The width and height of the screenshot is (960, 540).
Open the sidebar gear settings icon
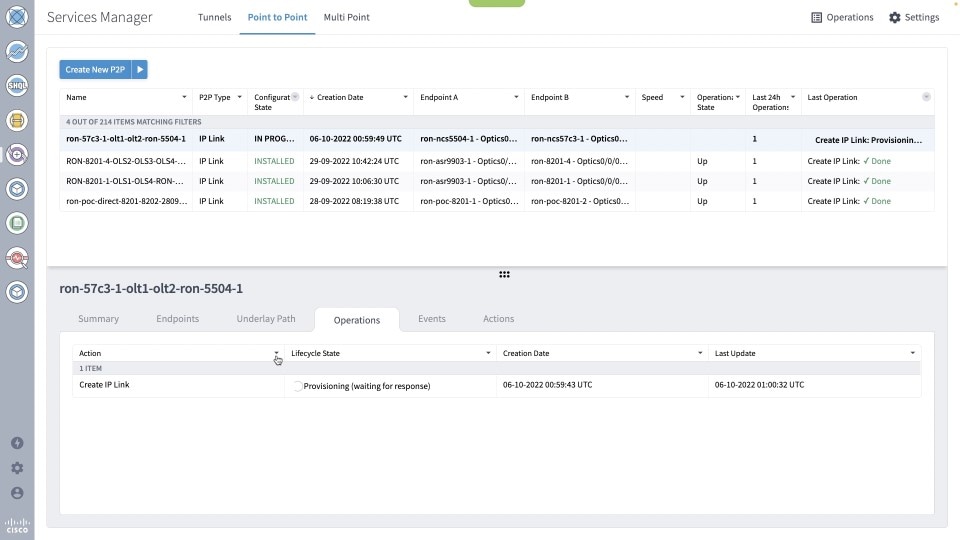pos(17,468)
